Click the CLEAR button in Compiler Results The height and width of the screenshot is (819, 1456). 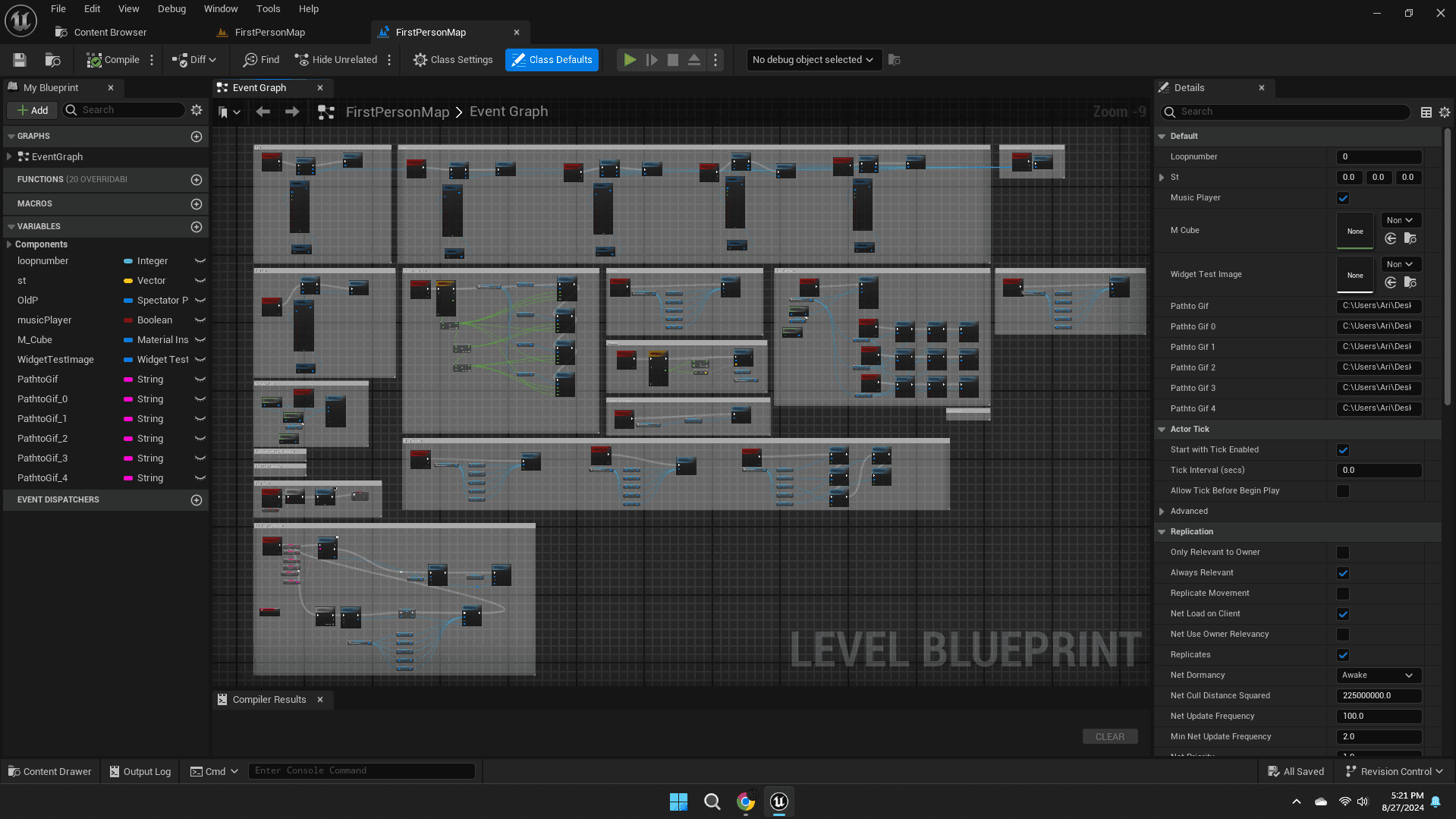pyautogui.click(x=1109, y=736)
